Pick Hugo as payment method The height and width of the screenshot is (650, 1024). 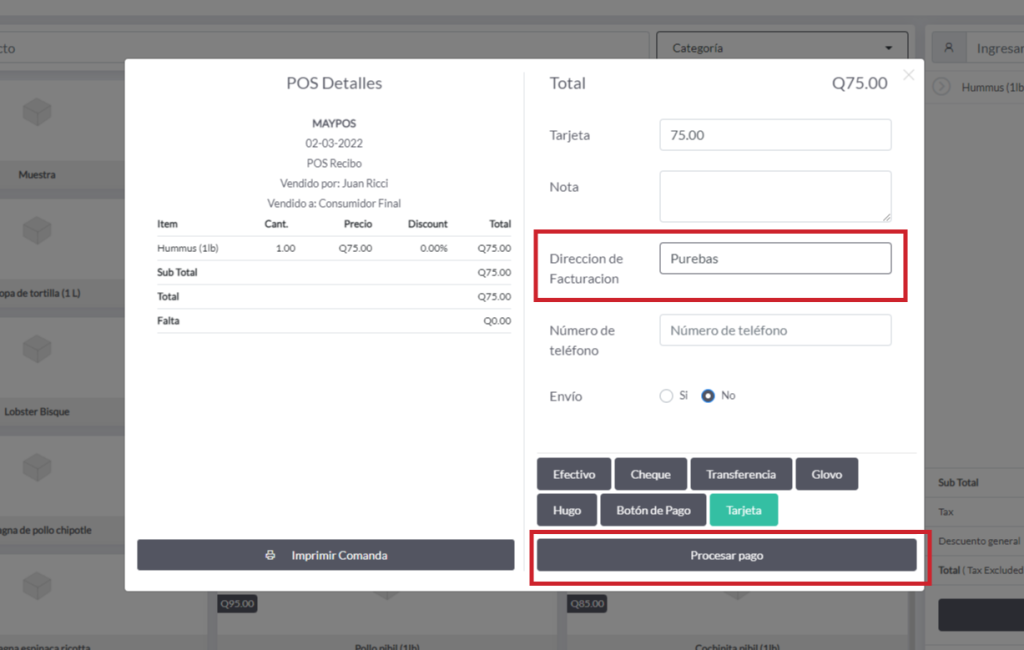(566, 510)
